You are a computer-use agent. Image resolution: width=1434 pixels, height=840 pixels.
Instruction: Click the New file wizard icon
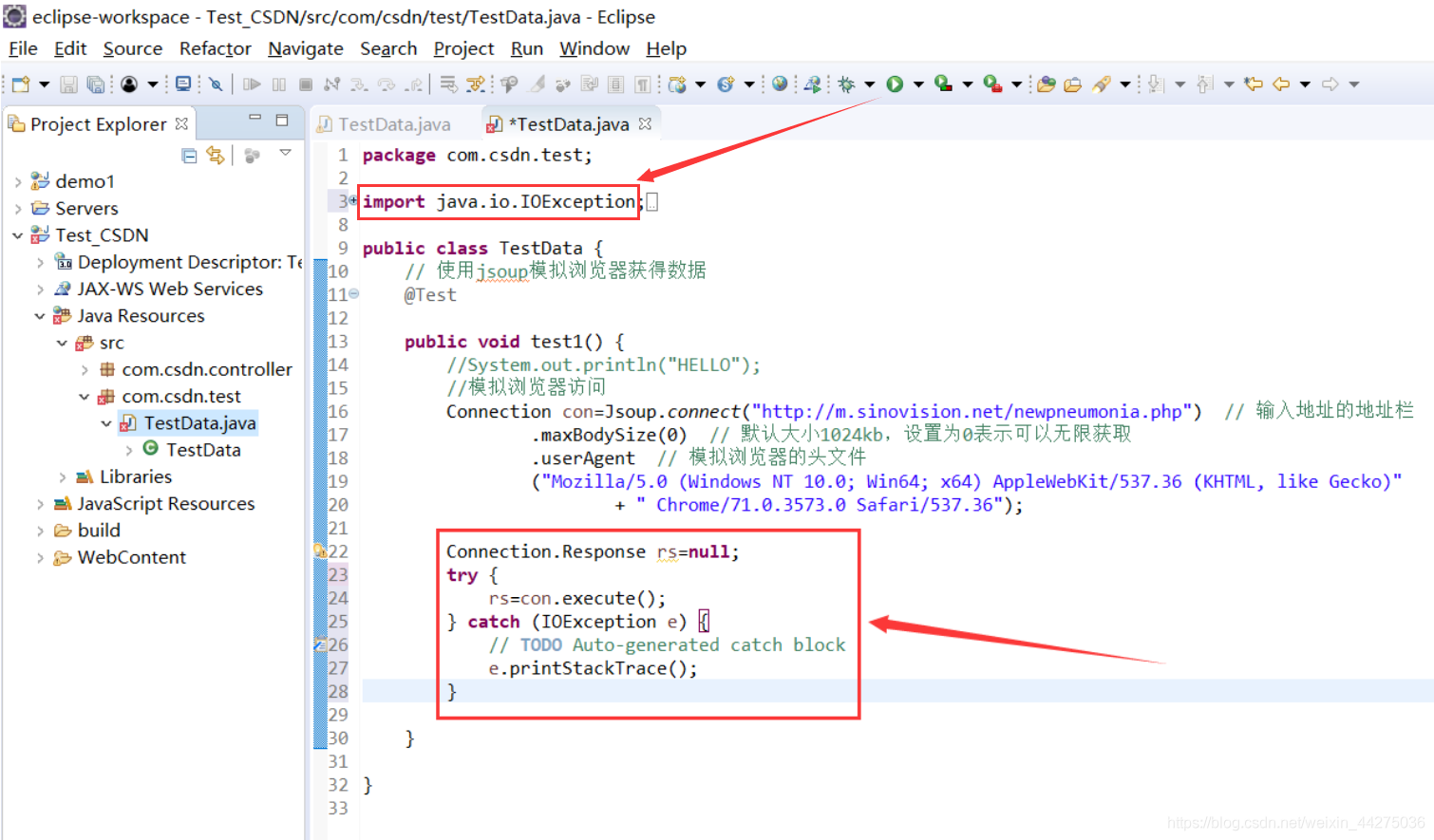click(x=21, y=84)
